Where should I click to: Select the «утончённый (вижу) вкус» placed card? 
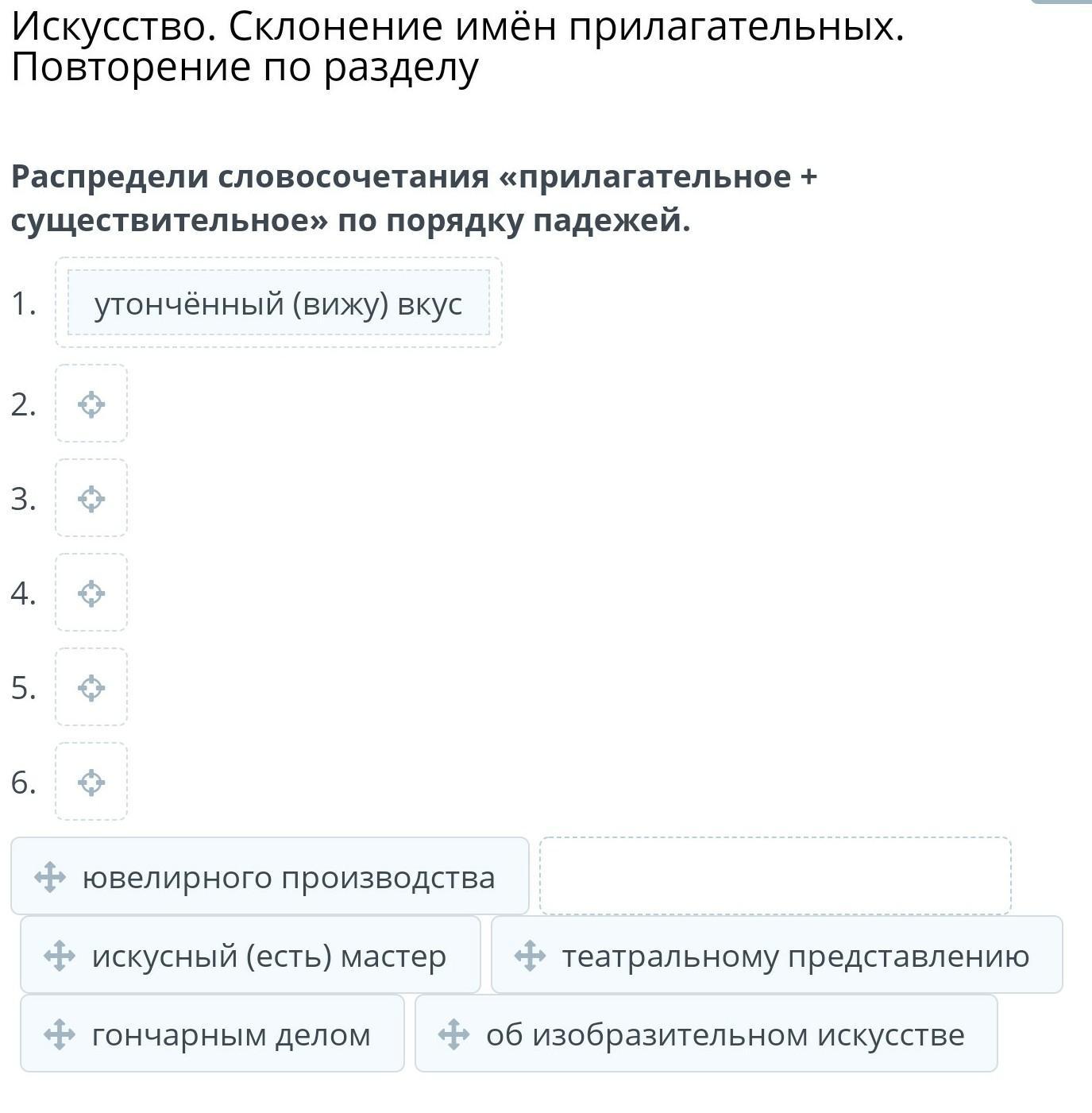tap(279, 303)
